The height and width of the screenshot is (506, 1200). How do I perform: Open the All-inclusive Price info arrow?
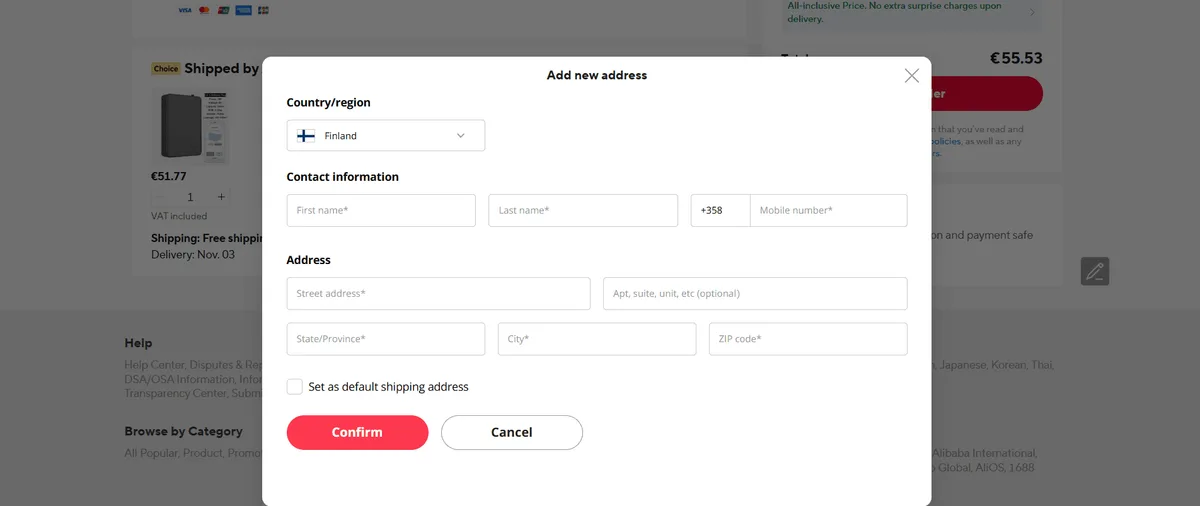(x=1032, y=13)
